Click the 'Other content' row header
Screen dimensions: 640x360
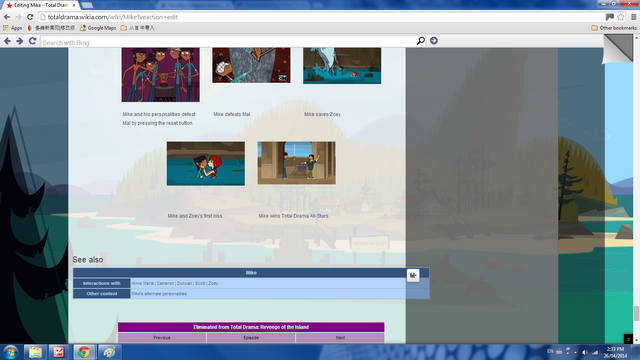click(102, 294)
